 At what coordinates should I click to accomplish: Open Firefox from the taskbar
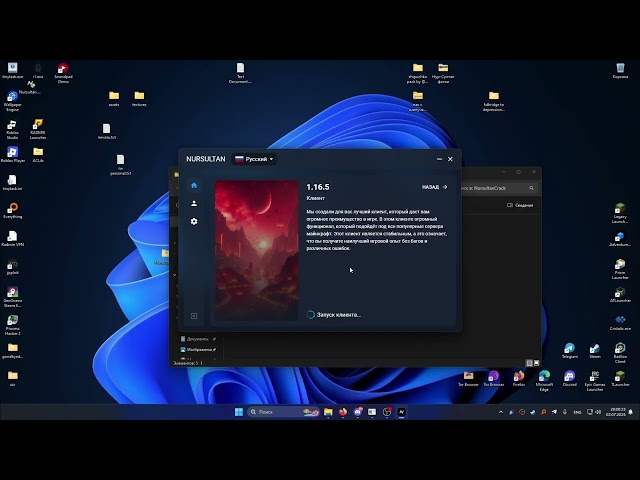[x=343, y=412]
